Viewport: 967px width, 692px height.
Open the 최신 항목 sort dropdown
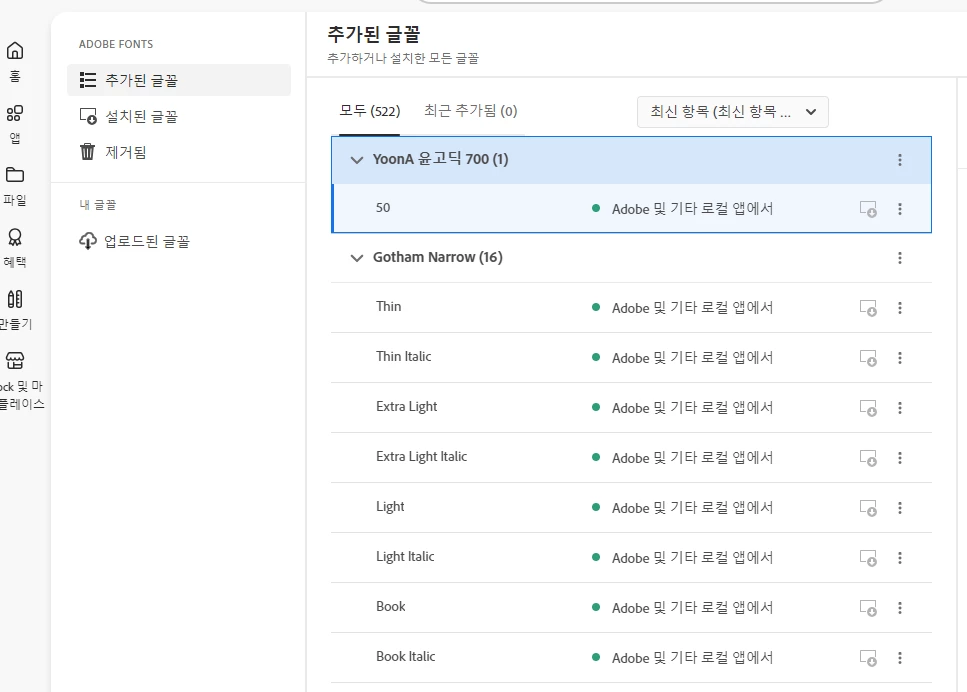733,112
